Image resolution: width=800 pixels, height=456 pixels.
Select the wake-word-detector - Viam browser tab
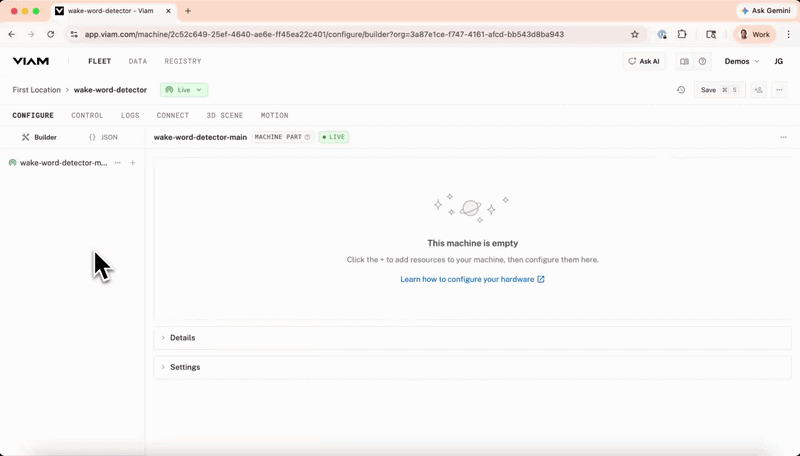[113, 11]
